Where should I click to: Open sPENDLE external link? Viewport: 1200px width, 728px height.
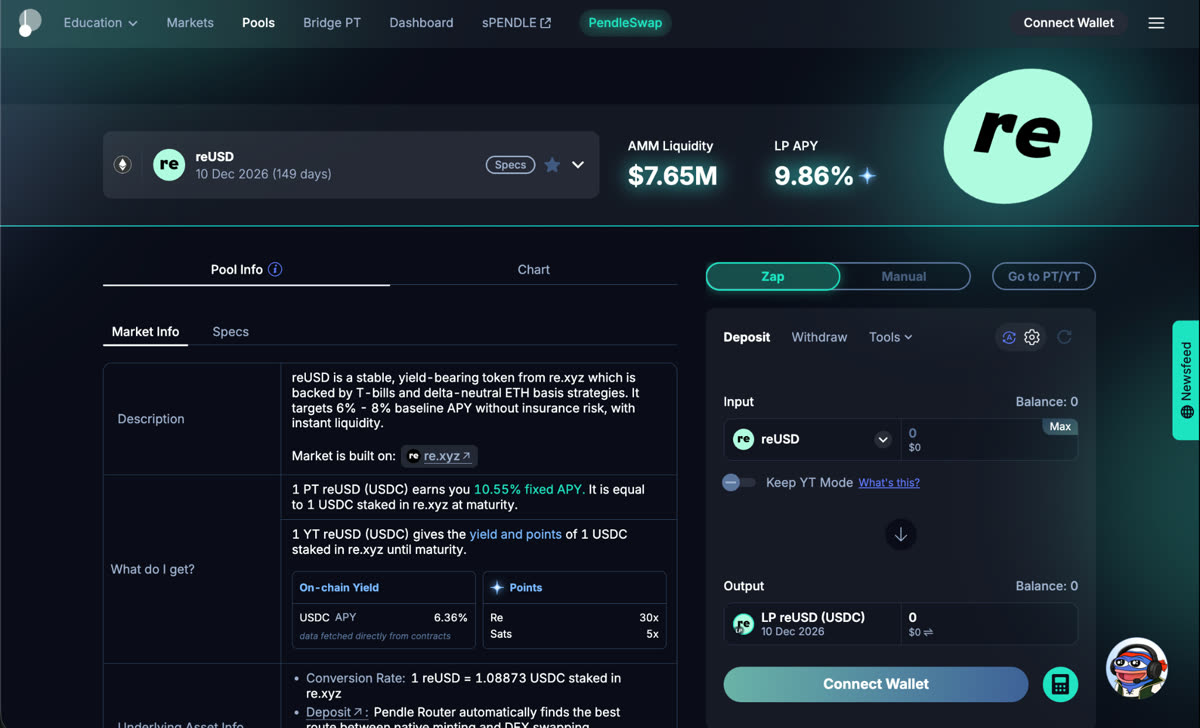[516, 23]
